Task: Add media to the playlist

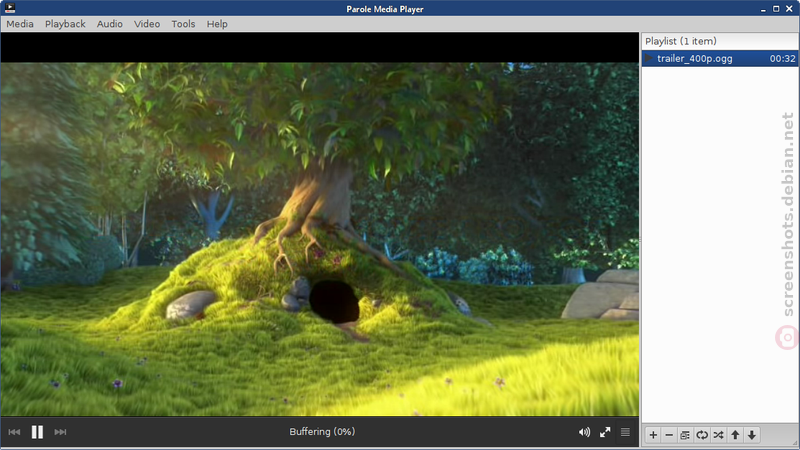Action: 653,435
